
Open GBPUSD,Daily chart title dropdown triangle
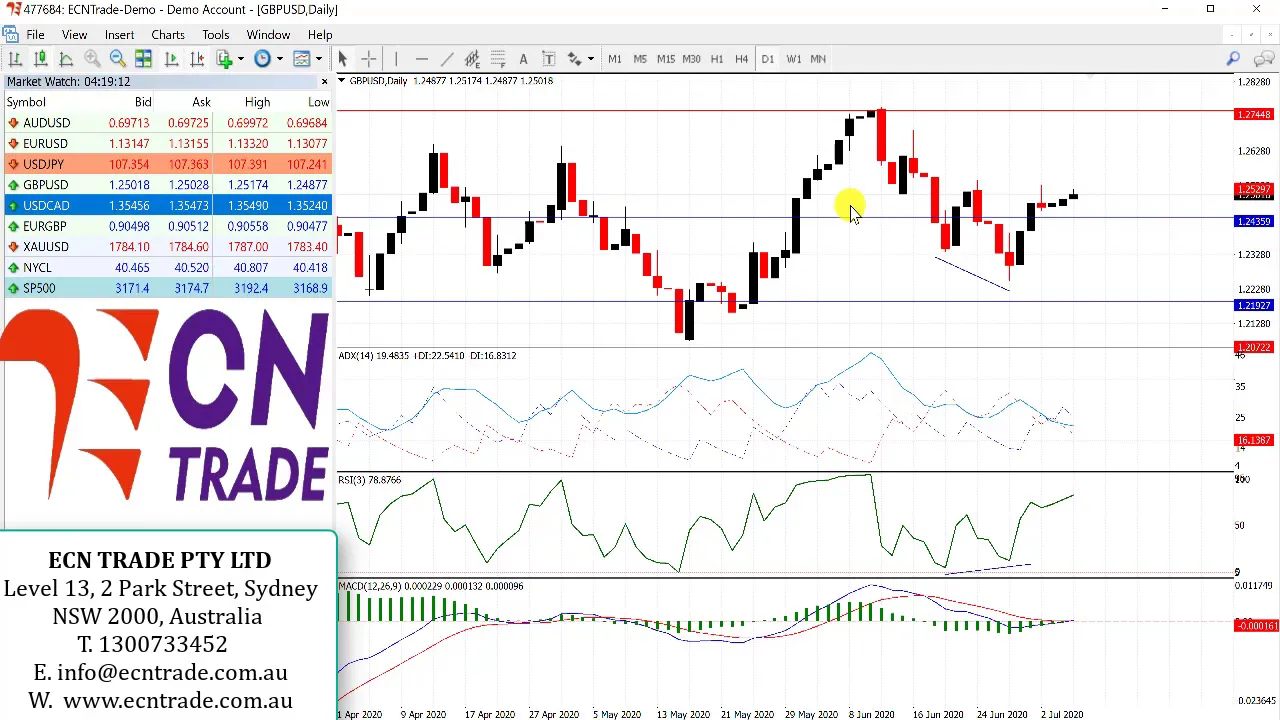(x=342, y=81)
